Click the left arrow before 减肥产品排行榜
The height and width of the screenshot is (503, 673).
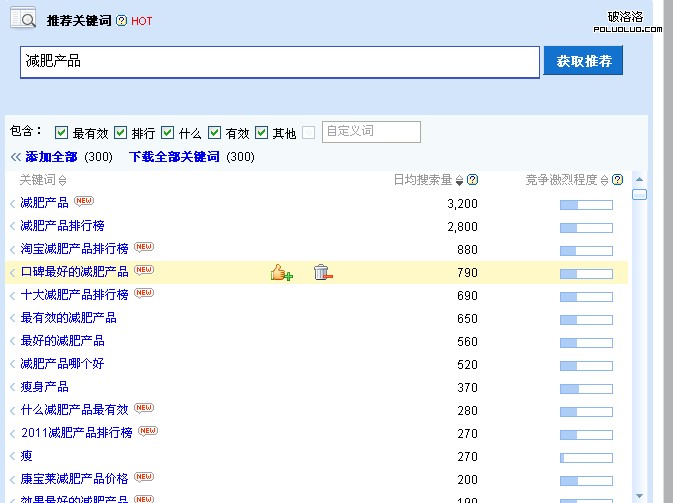pos(13,227)
